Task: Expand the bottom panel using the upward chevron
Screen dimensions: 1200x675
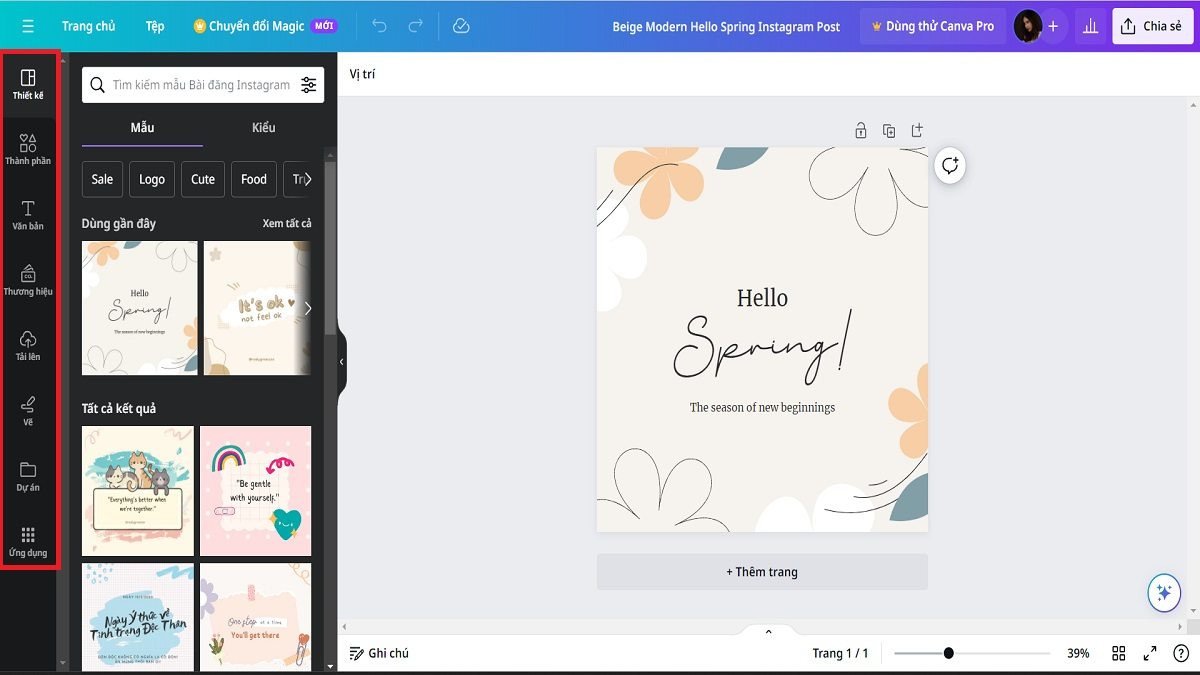Action: coord(768,631)
